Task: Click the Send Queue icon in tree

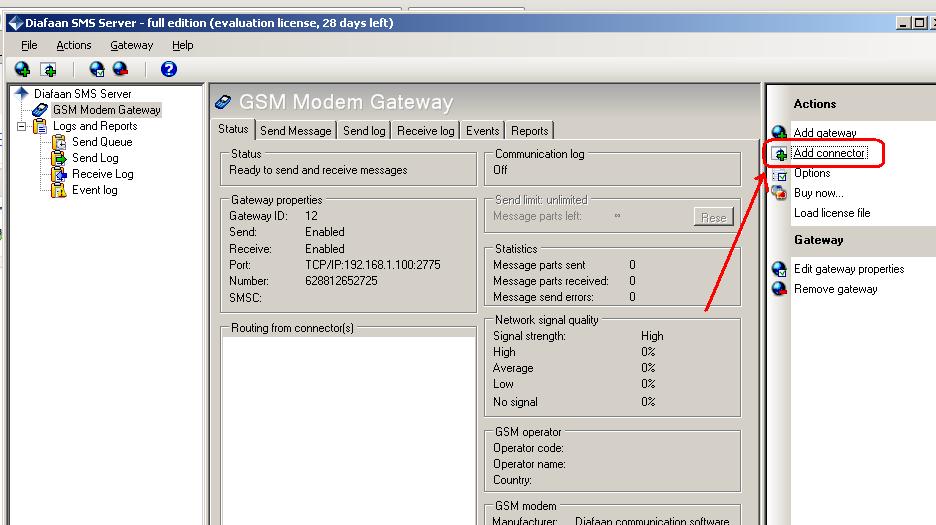Action: tap(59, 142)
